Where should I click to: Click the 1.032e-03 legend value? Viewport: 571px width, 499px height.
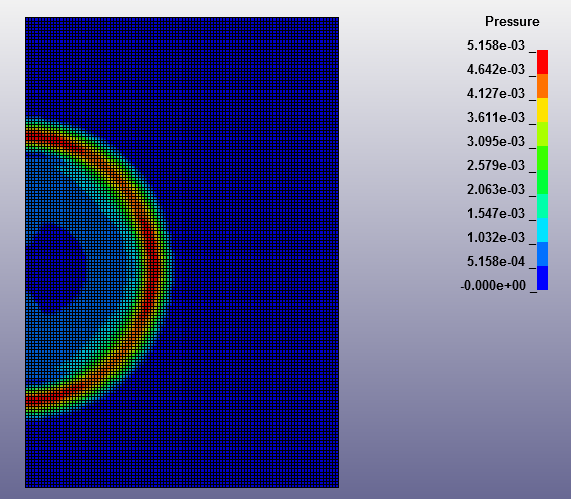click(496, 237)
